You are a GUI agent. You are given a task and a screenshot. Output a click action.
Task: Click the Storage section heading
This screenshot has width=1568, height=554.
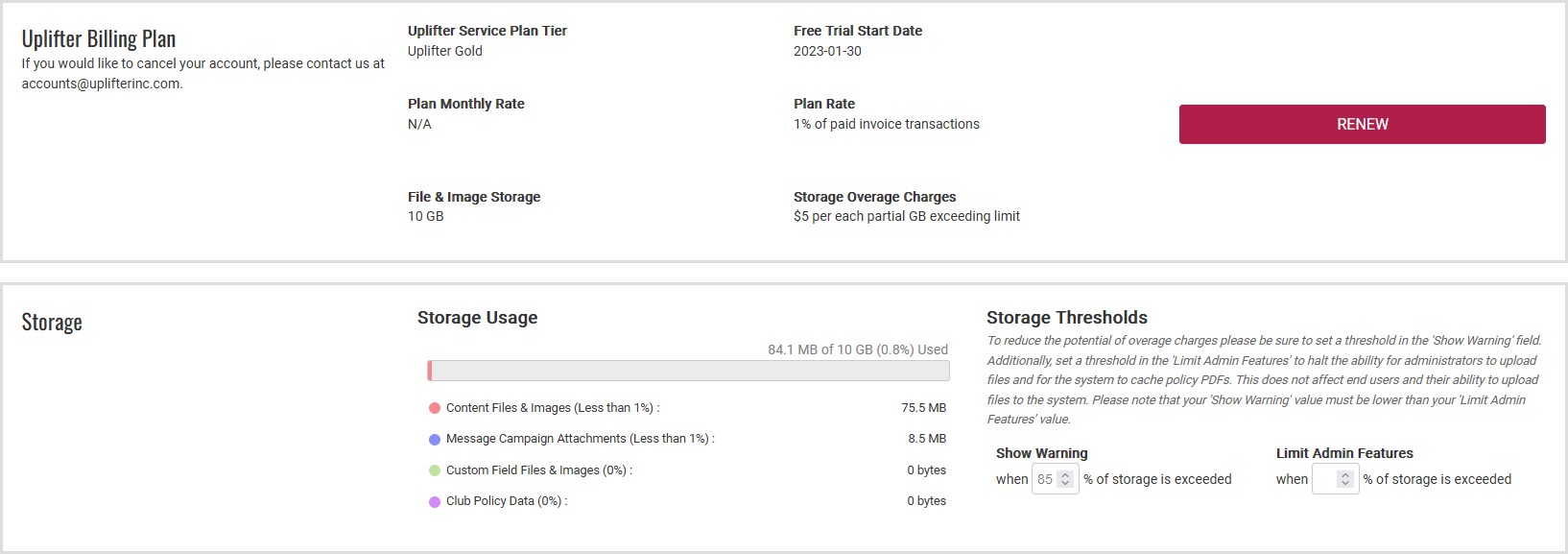52,322
